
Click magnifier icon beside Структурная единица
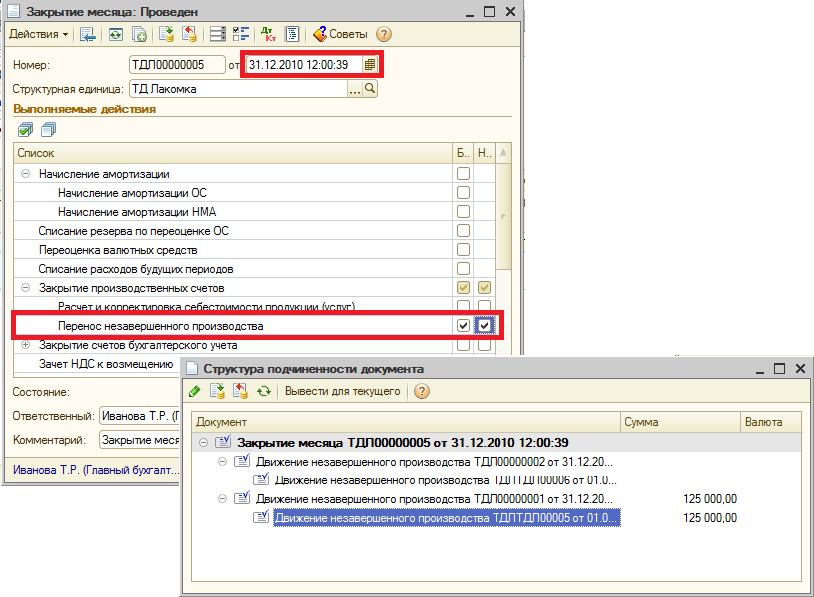[370, 89]
